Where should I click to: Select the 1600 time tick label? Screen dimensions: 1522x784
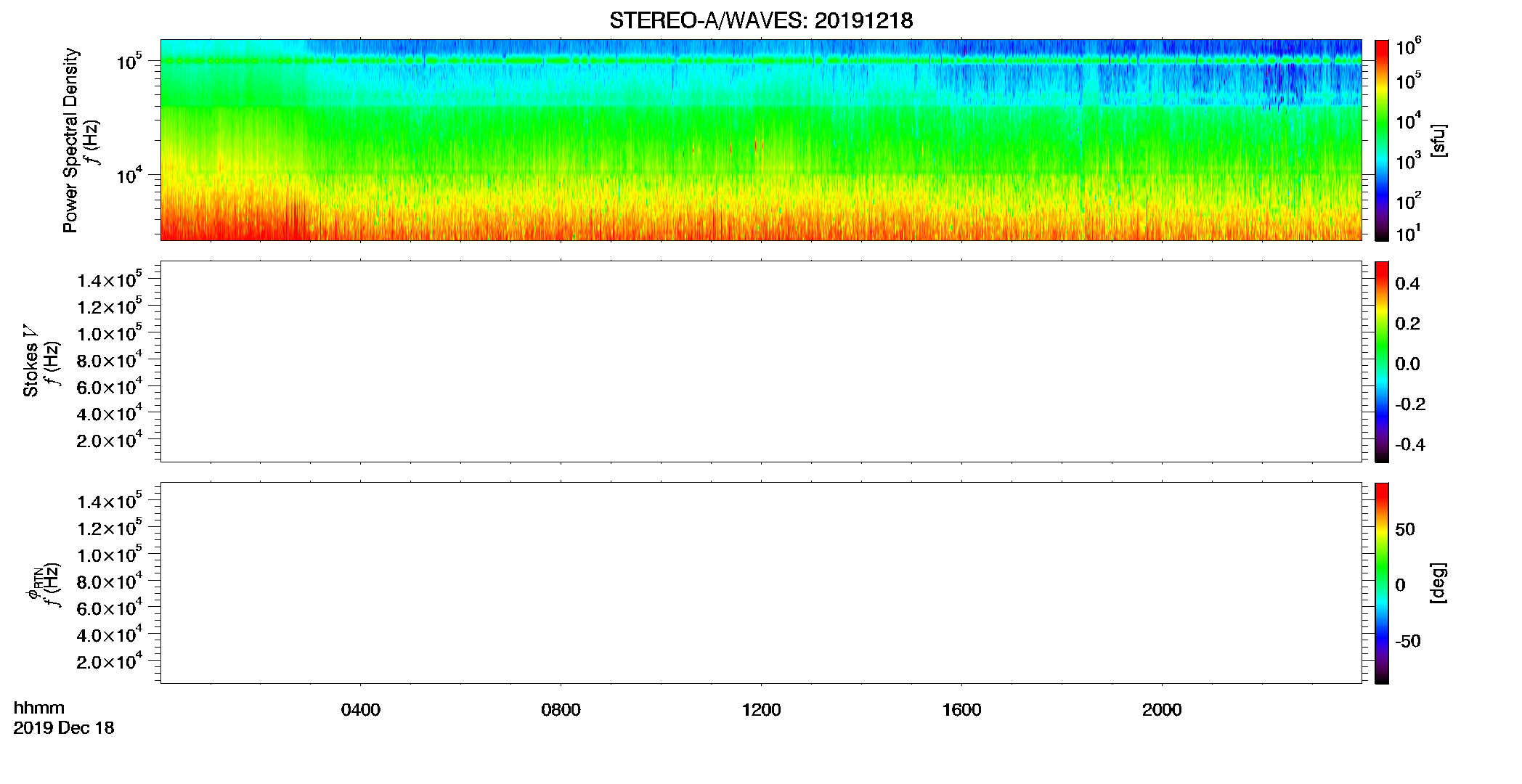point(961,710)
